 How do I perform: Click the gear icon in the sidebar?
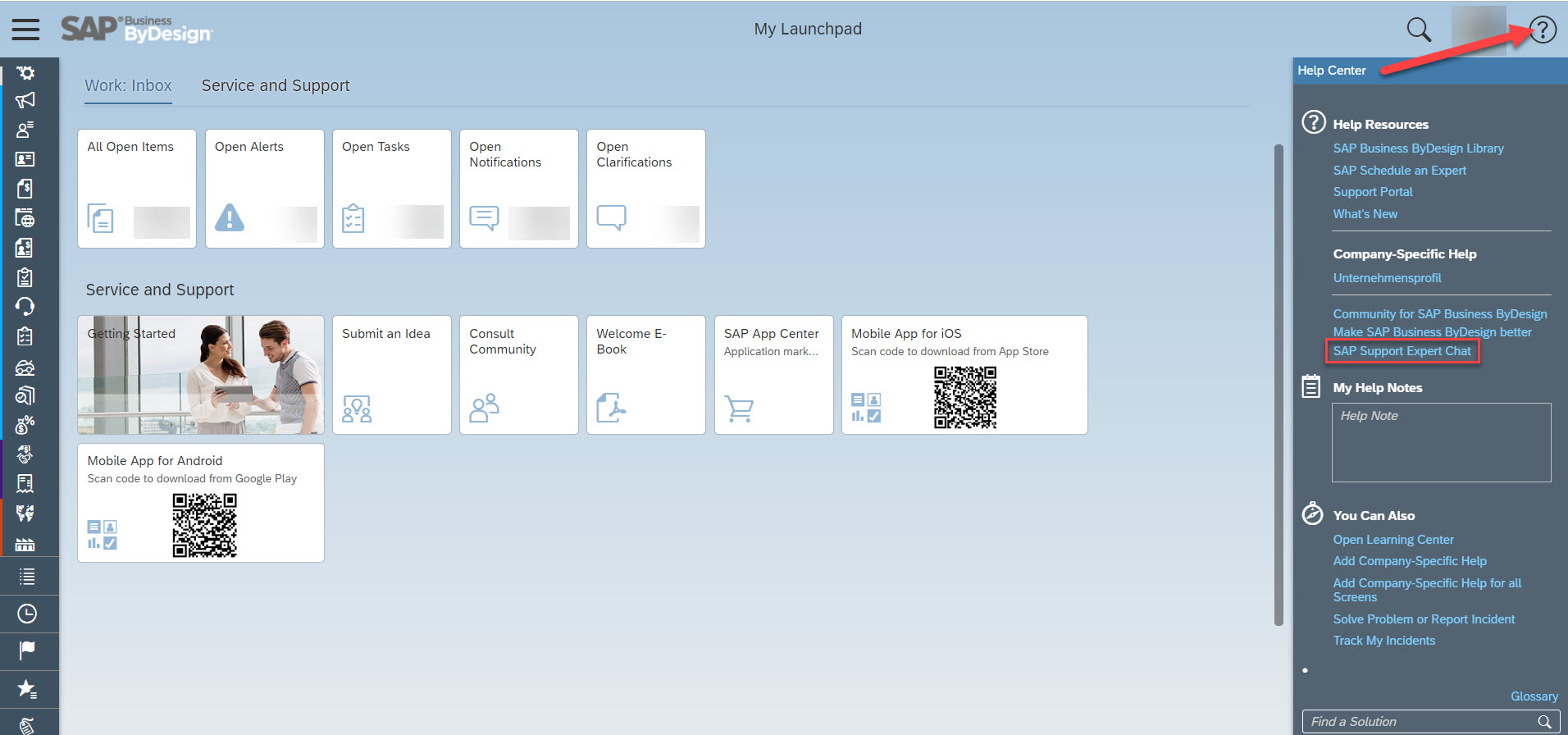25,72
